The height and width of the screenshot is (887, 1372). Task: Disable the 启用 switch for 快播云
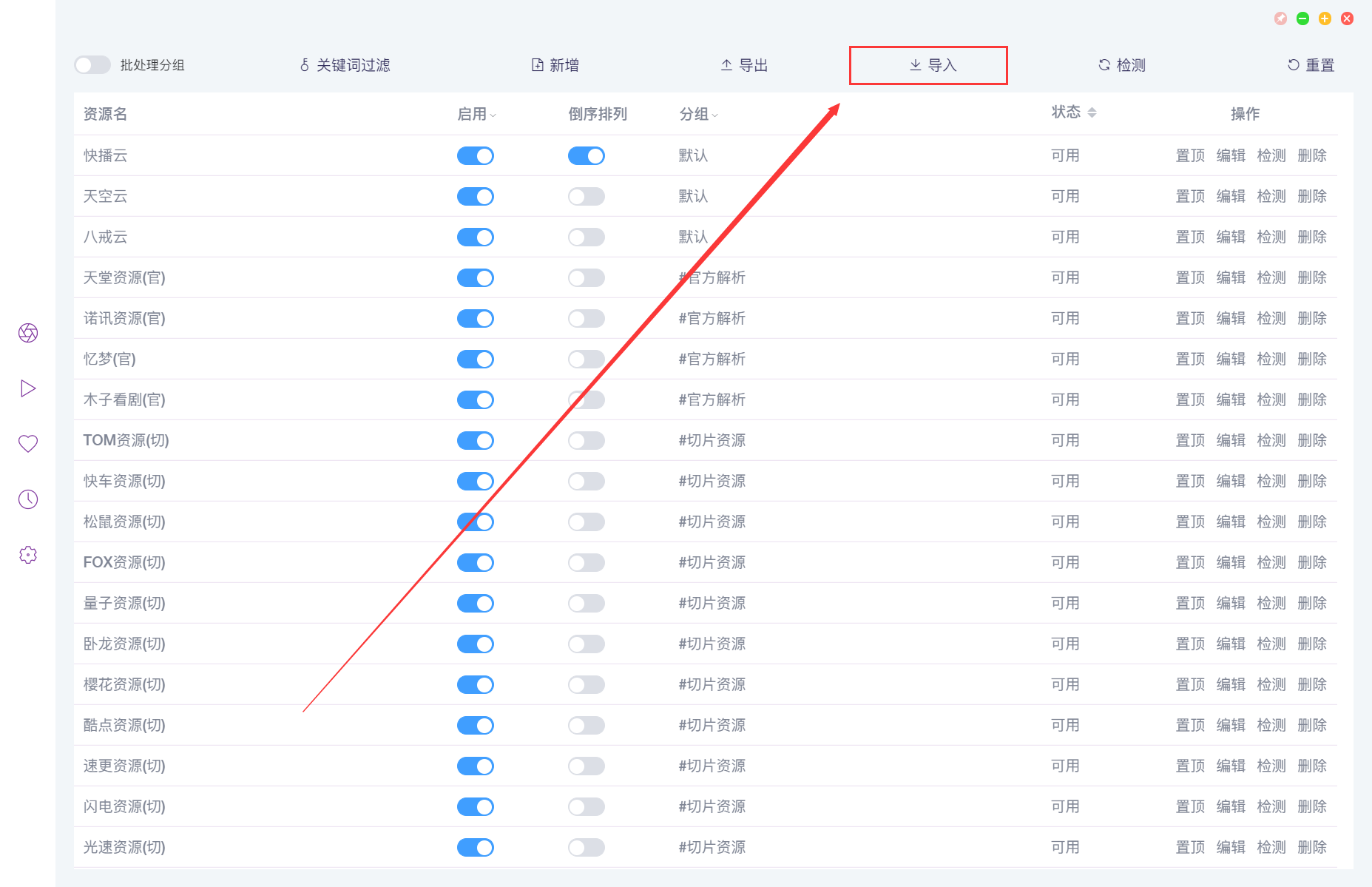(476, 155)
